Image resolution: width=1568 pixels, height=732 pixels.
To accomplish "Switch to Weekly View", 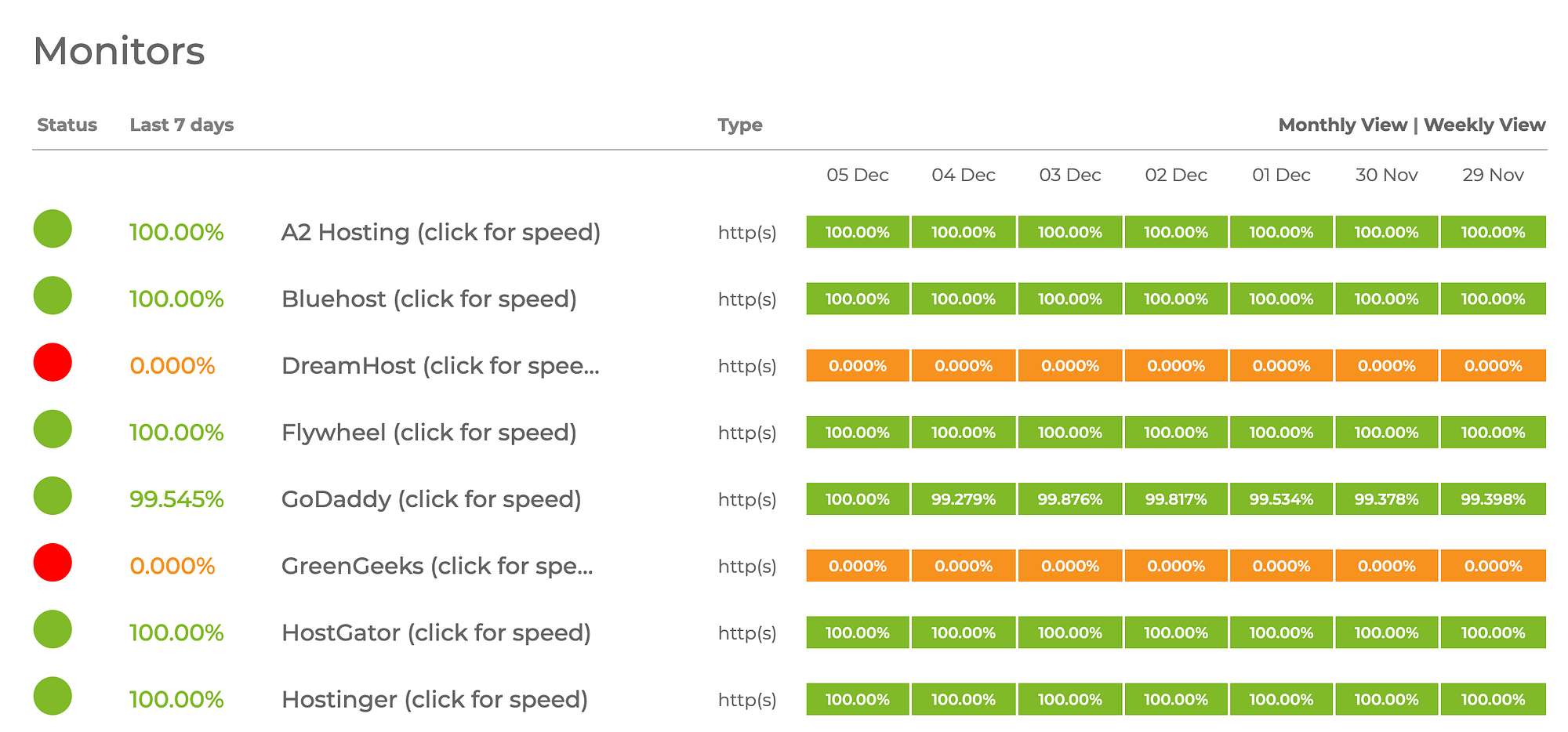I will pyautogui.click(x=1484, y=125).
